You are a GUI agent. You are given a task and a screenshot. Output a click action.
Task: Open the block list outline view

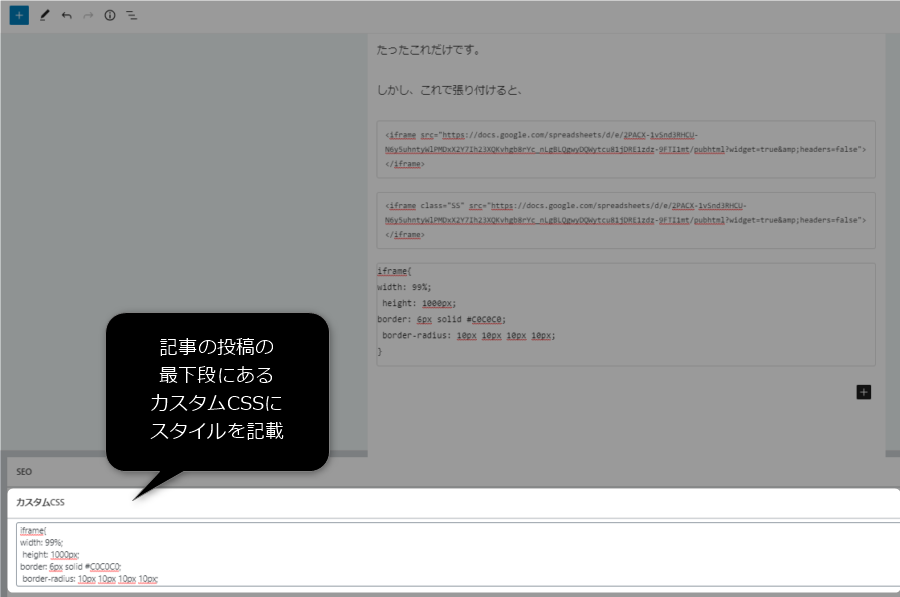coord(131,15)
